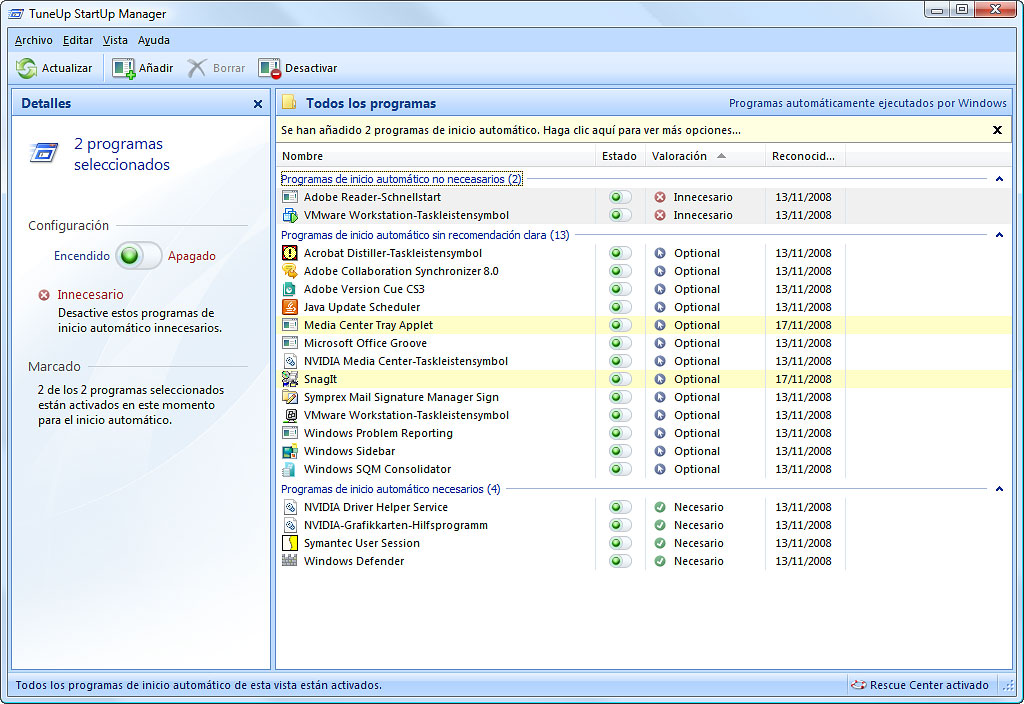
Task: Click the 17/11/2008 date in SnagIt row
Action: tap(803, 379)
